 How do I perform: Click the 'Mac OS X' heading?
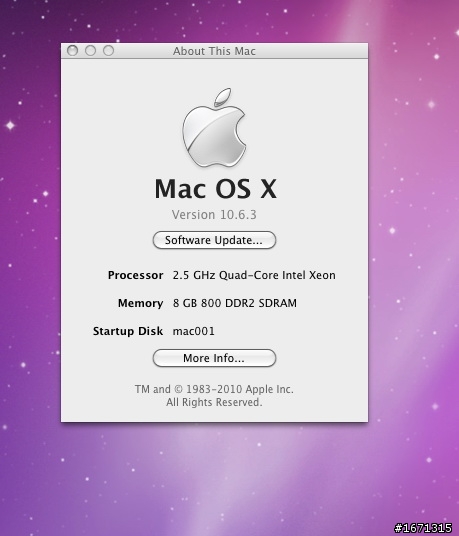215,189
